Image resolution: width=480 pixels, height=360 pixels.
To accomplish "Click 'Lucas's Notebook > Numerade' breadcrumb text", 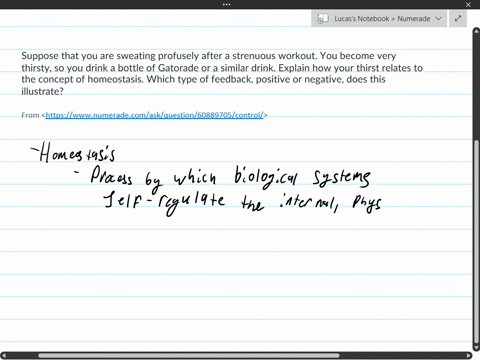I will 382,19.
